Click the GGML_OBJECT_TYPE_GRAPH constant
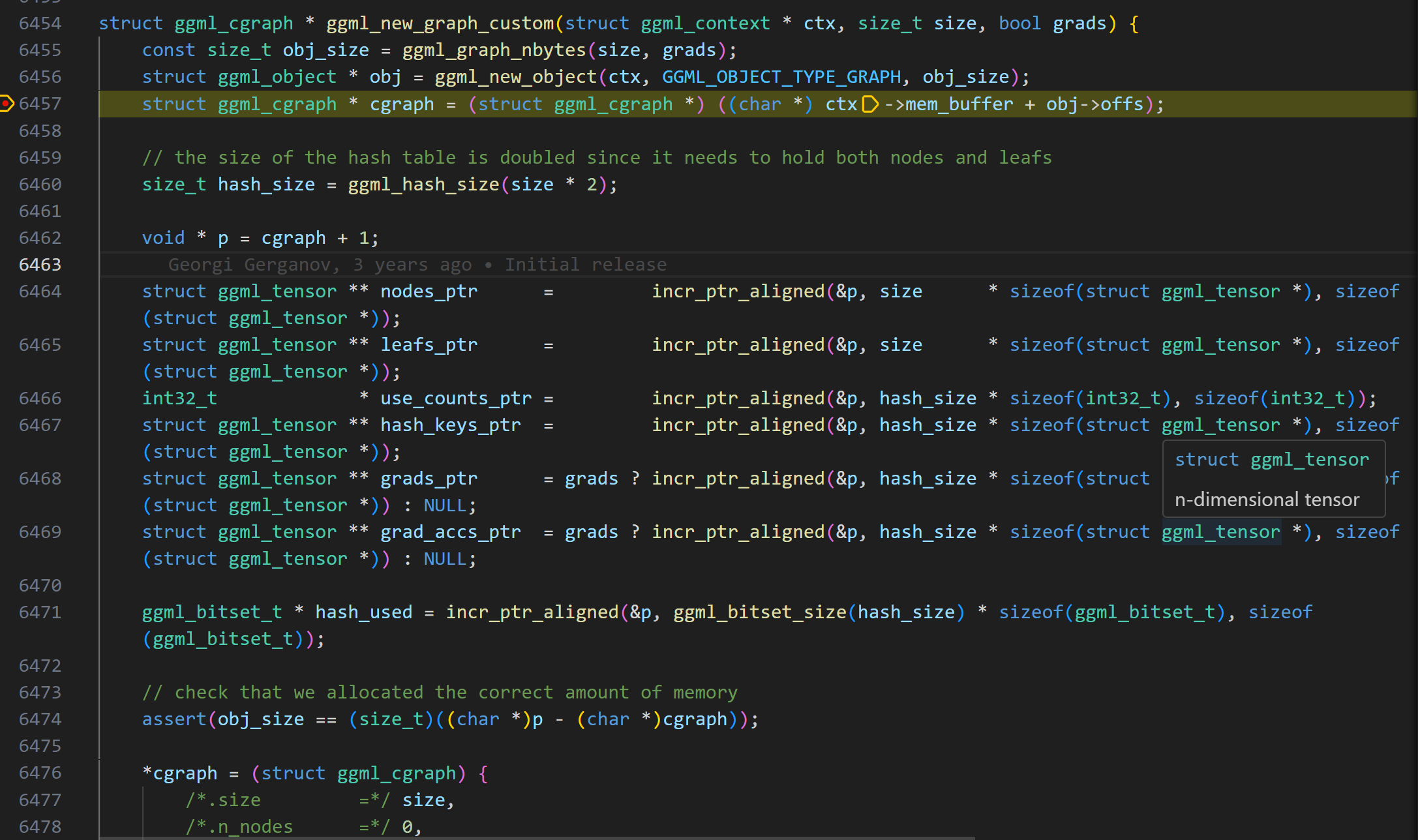Screen dimensions: 1418x840 [x=781, y=77]
